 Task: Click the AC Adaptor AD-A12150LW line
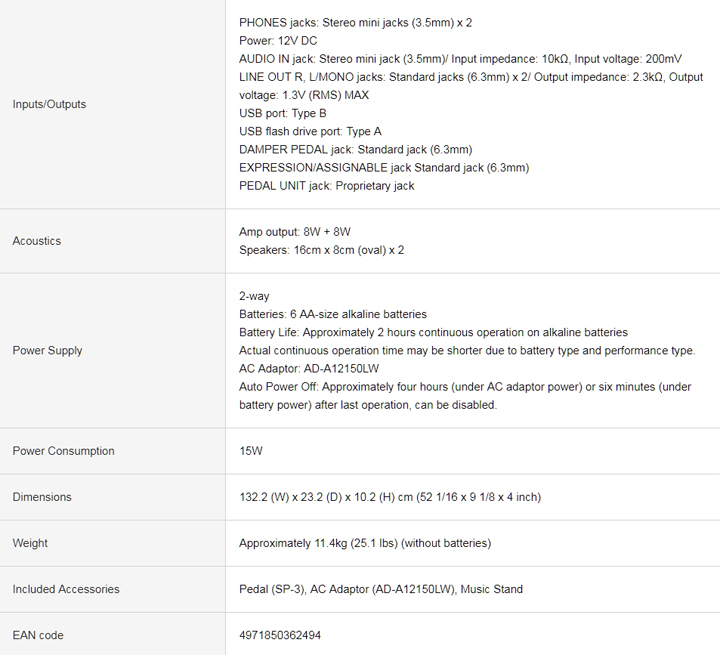click(309, 368)
